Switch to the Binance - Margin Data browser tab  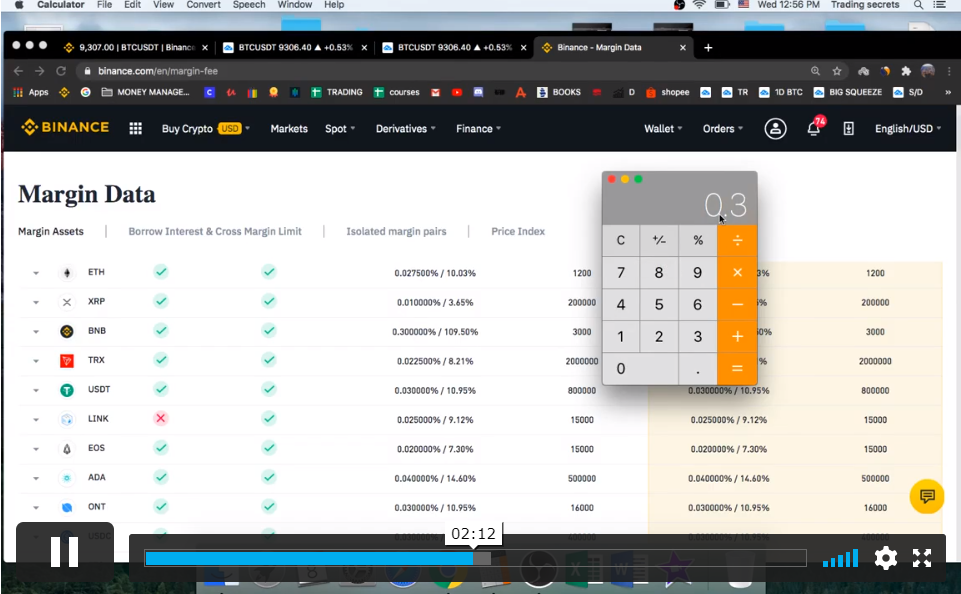pyautogui.click(x=613, y=47)
